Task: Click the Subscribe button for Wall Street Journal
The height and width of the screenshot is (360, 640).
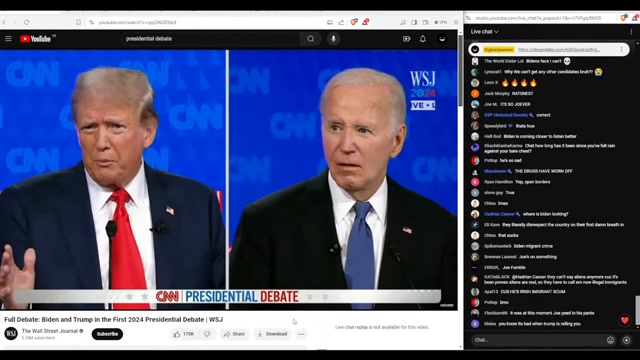Action: click(107, 334)
